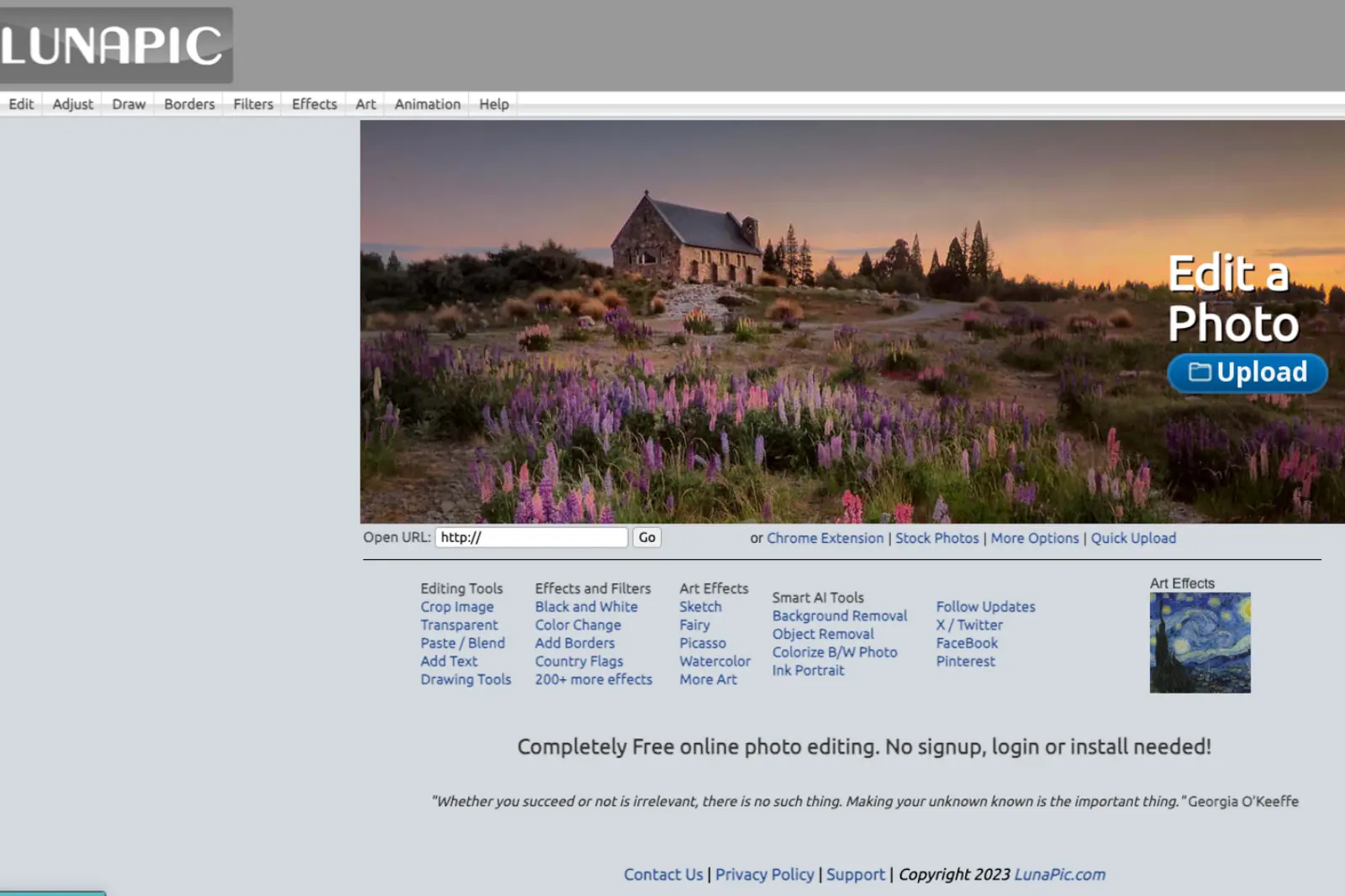The image size is (1345, 896).
Task: Open the Drawing Tools link
Action: click(466, 679)
